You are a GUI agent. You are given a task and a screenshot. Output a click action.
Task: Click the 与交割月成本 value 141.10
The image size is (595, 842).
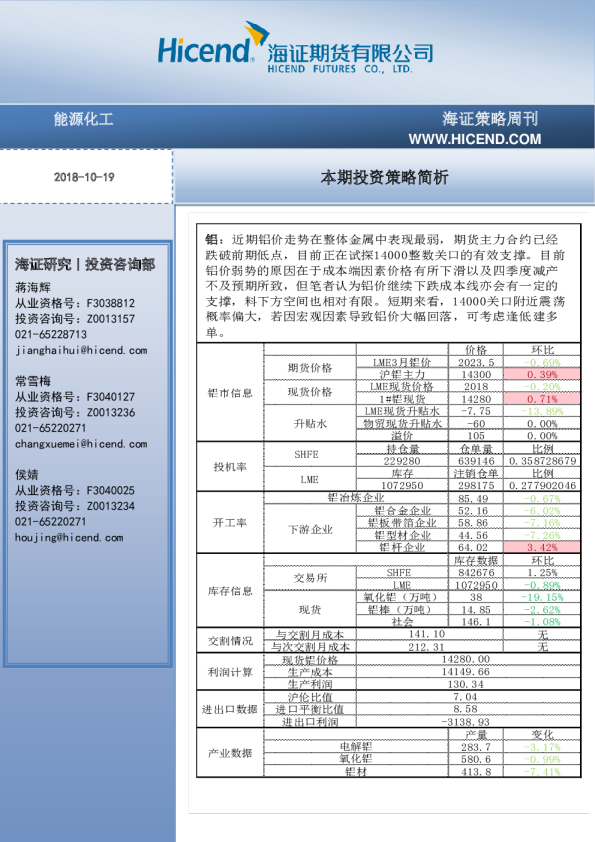click(427, 634)
